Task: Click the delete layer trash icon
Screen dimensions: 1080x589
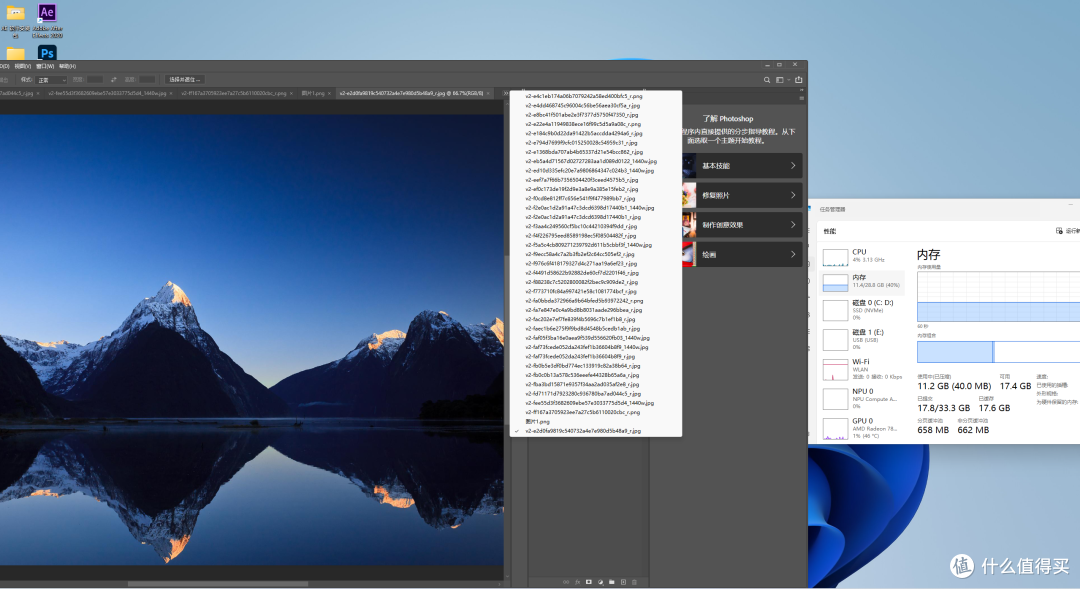Action: [634, 582]
